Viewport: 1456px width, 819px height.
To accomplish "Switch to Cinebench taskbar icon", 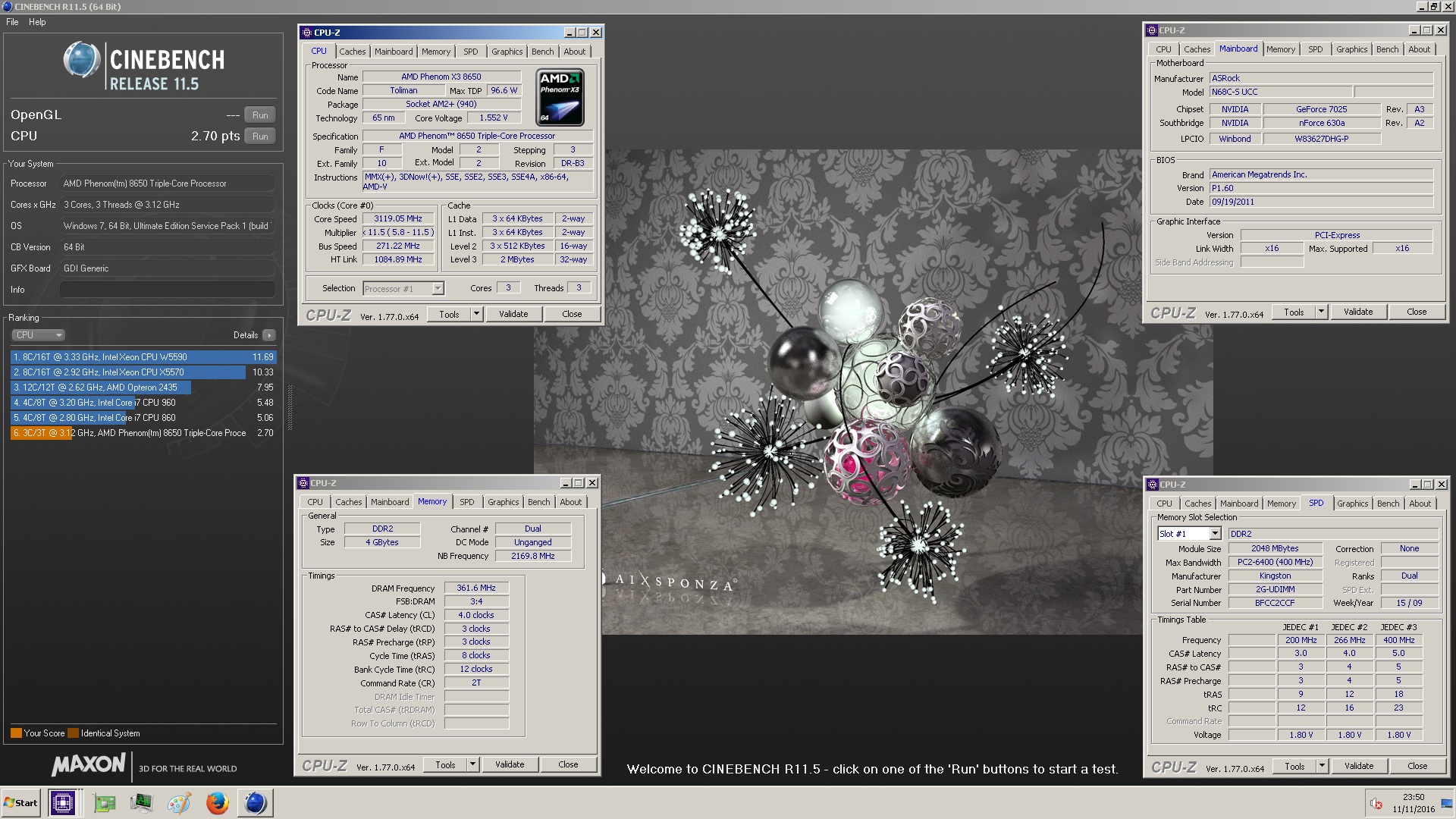I will tap(256, 802).
